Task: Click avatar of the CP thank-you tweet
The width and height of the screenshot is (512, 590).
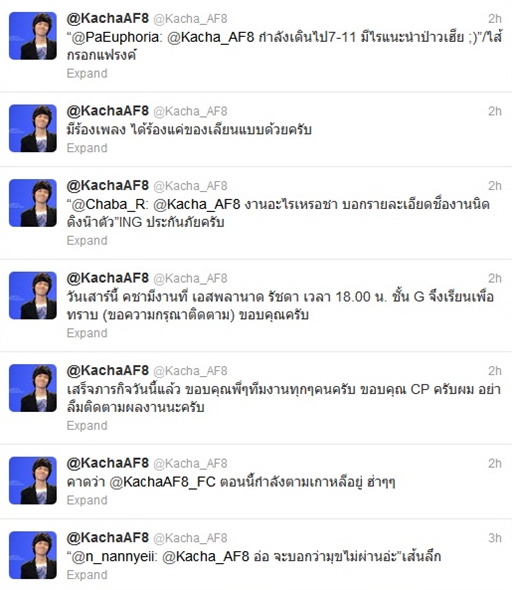Action: (x=33, y=388)
